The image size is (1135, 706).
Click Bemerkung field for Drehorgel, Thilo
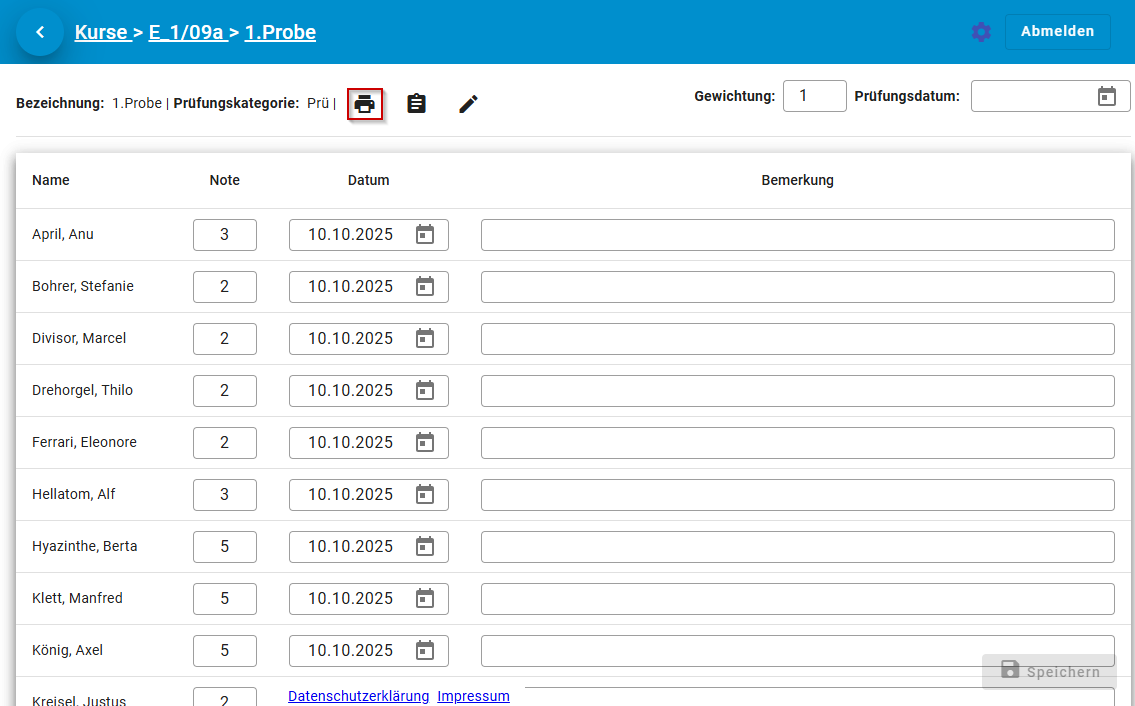point(798,390)
